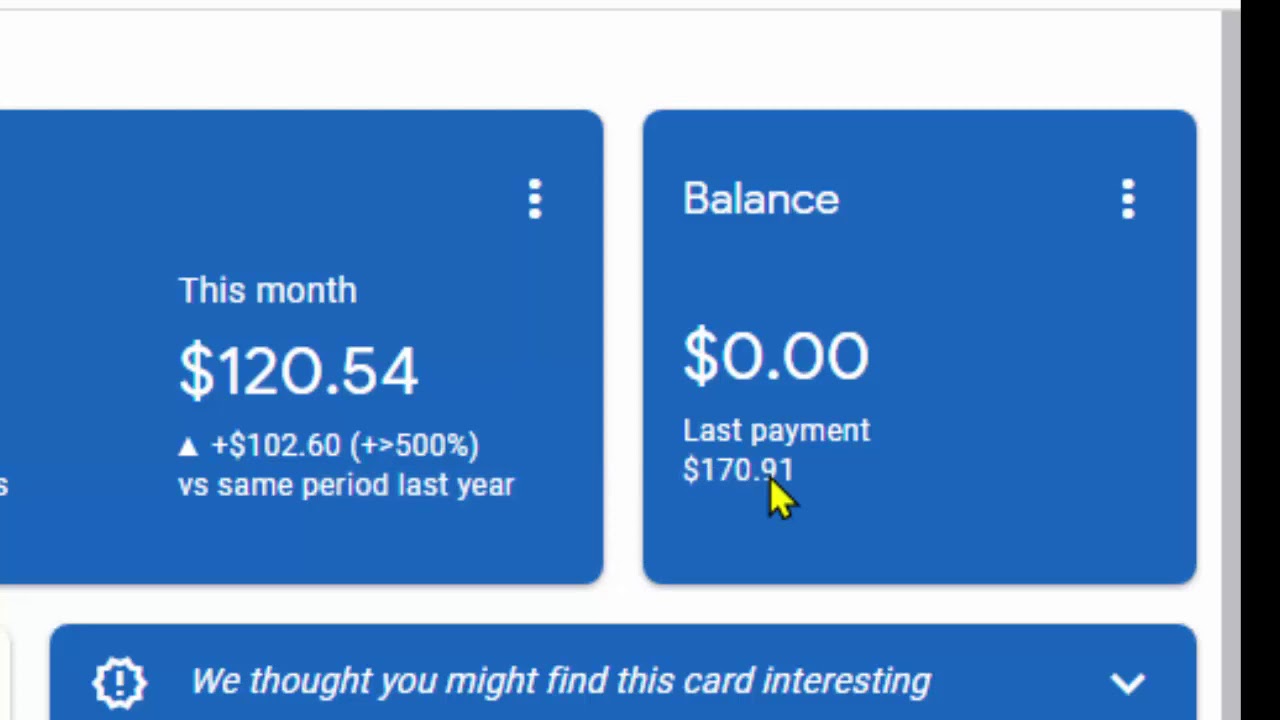The height and width of the screenshot is (720, 1280).
Task: Open the Balance card's three-dot menu
Action: pyautogui.click(x=1128, y=199)
